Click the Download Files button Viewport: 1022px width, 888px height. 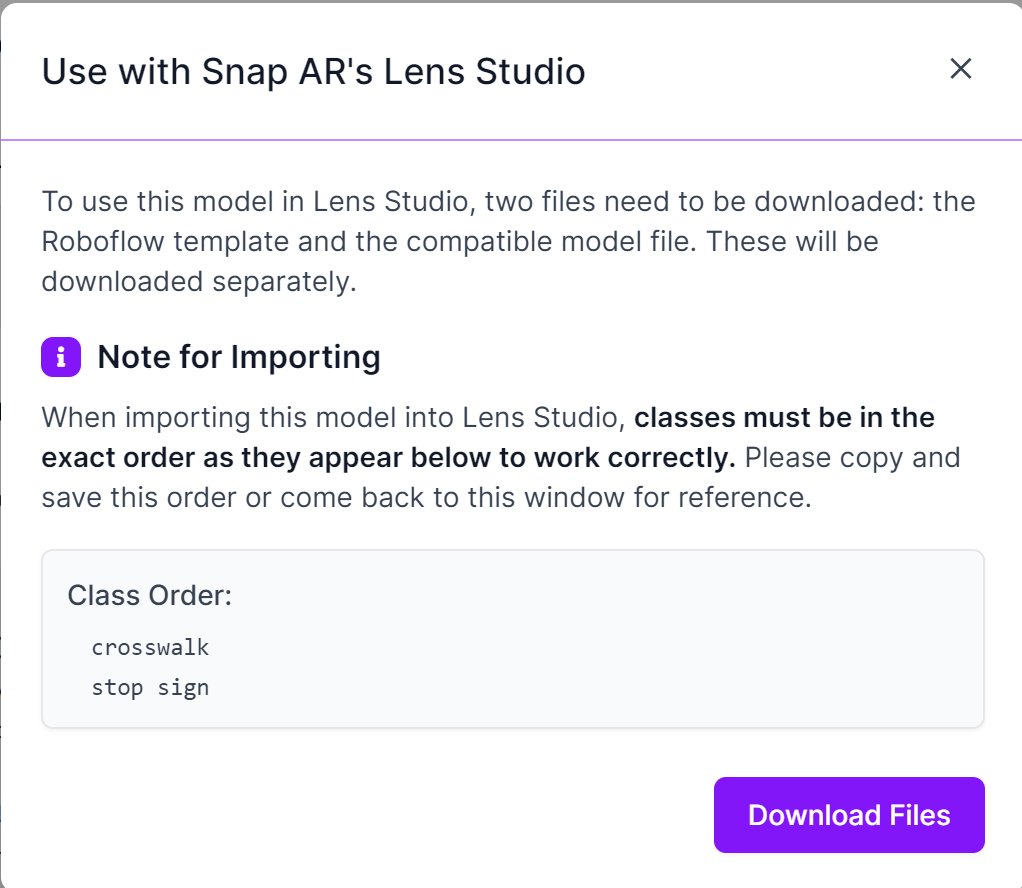tap(849, 814)
